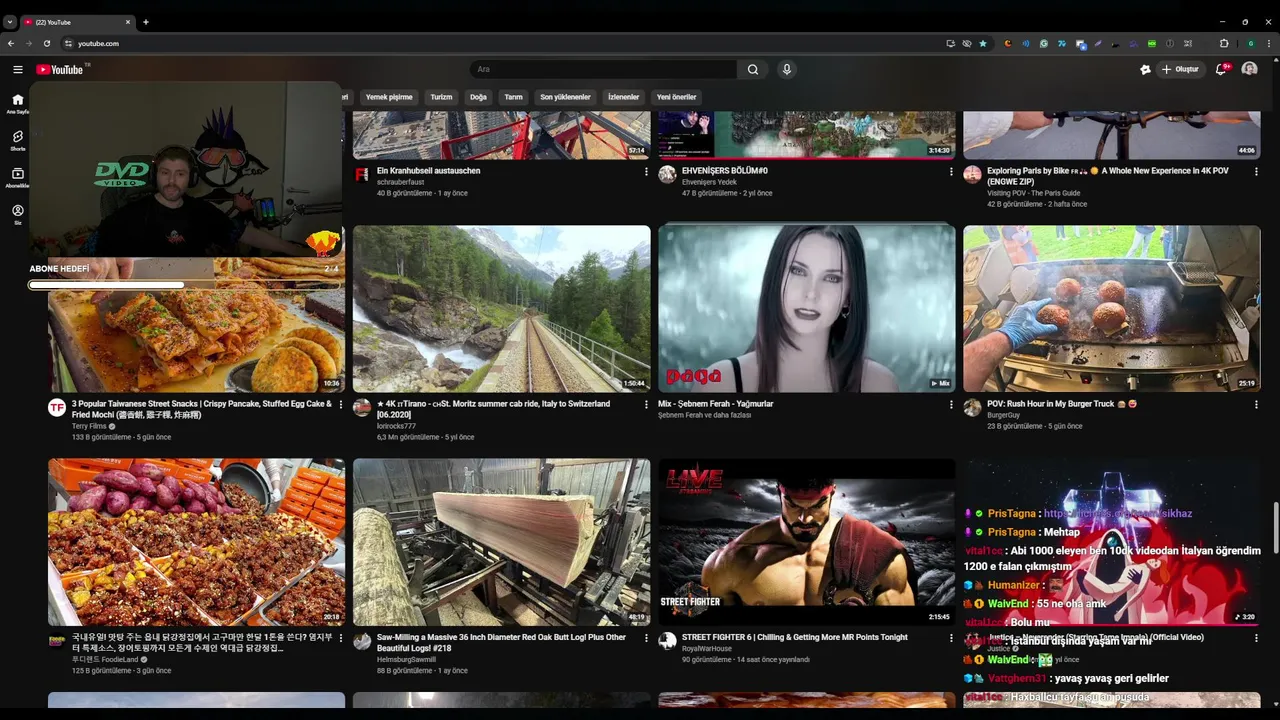The height and width of the screenshot is (720, 1280).
Task: Open video title STREET FIGHTER 6 Chilling
Action: click(795, 637)
